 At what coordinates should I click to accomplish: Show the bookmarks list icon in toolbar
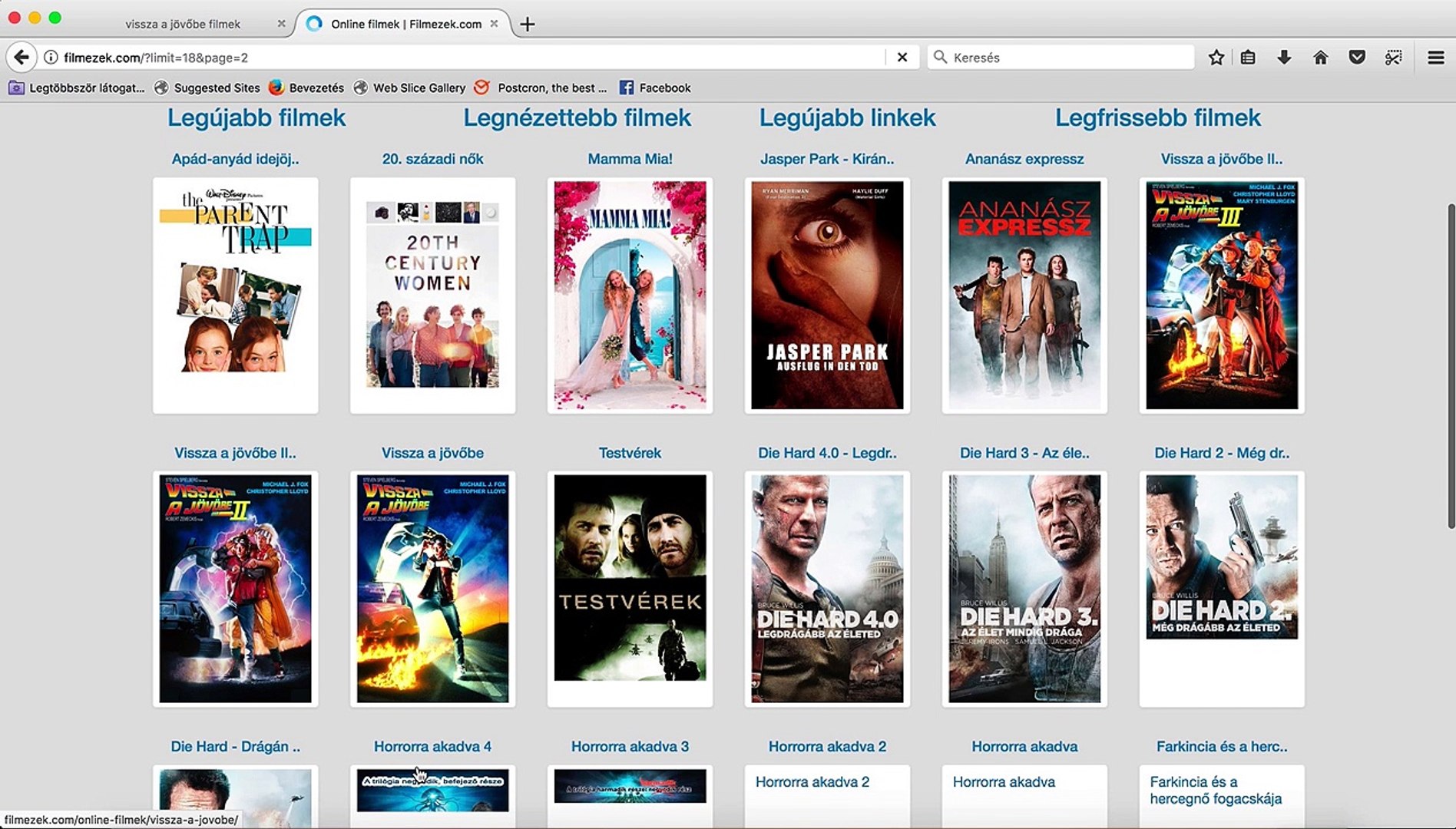point(1248,58)
